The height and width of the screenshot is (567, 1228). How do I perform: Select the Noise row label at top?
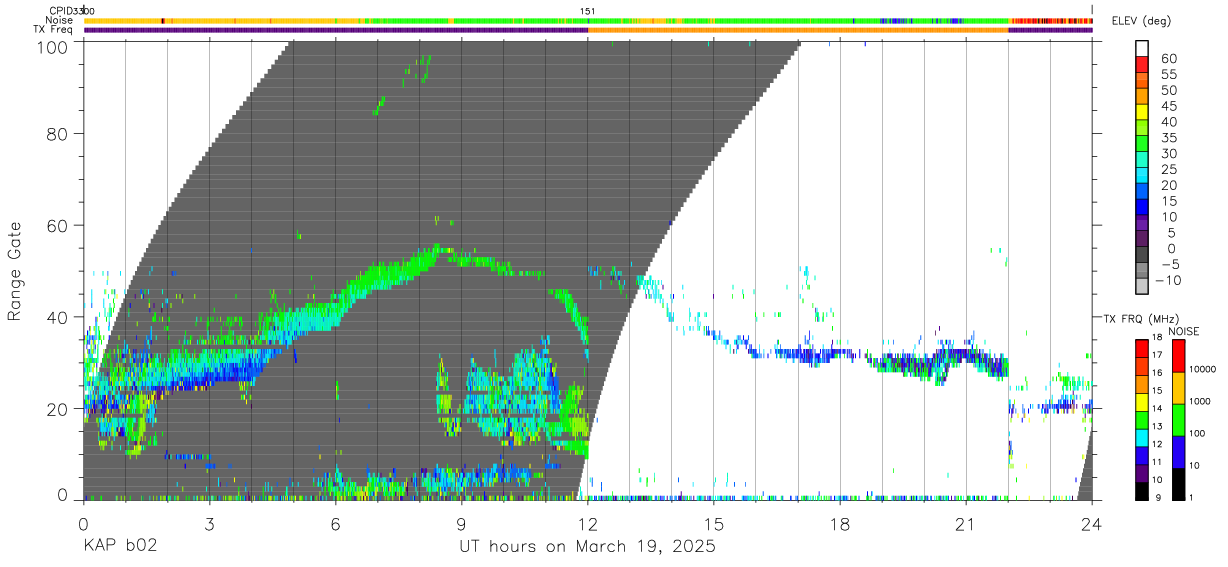click(59, 20)
